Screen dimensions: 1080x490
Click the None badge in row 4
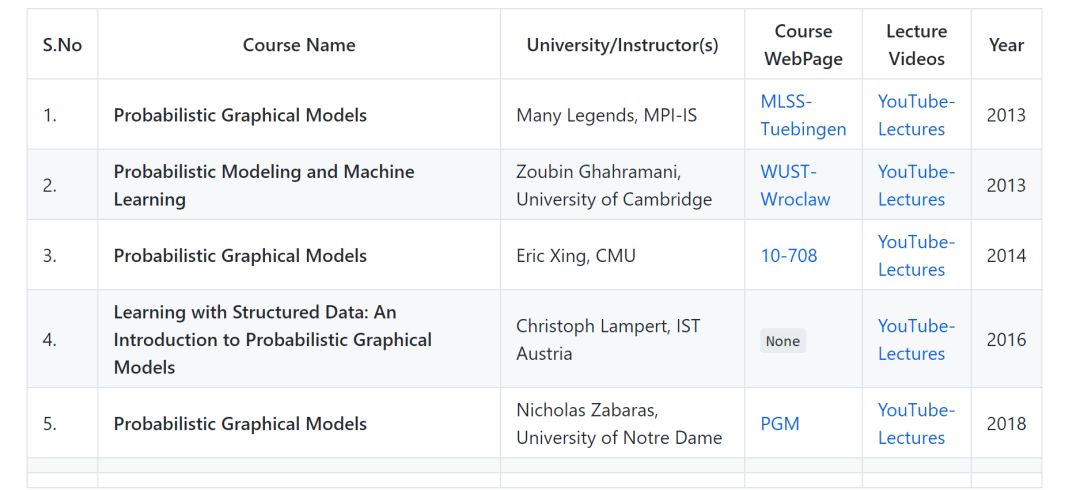[x=783, y=341]
